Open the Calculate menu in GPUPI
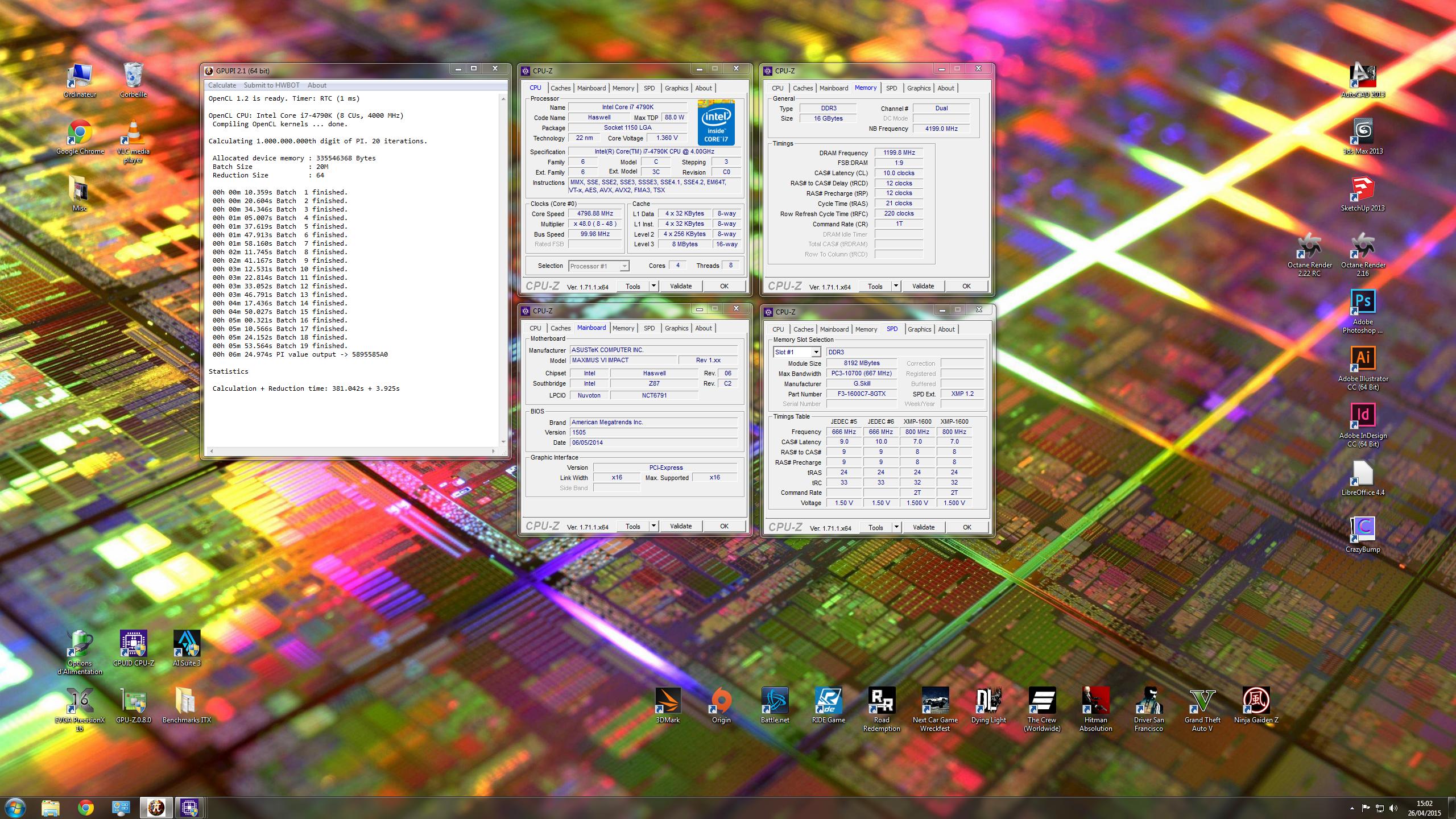 pyautogui.click(x=222, y=85)
